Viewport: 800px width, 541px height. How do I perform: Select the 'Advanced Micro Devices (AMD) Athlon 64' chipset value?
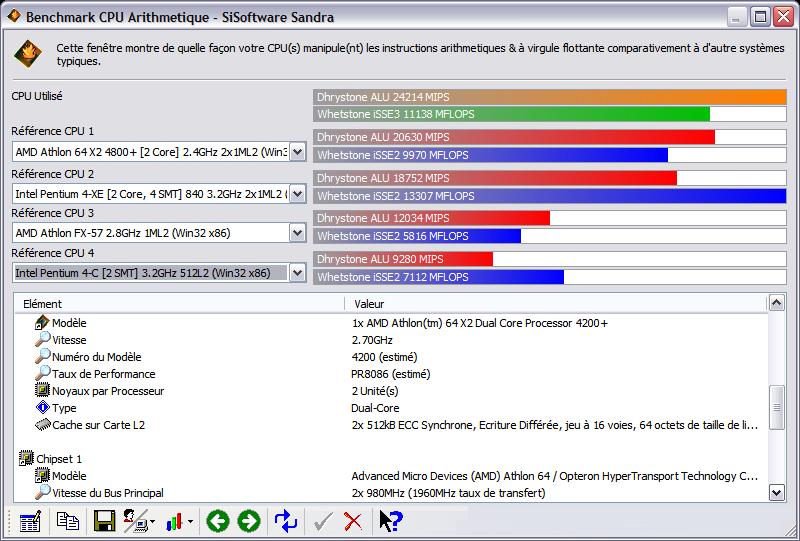tap(555, 476)
